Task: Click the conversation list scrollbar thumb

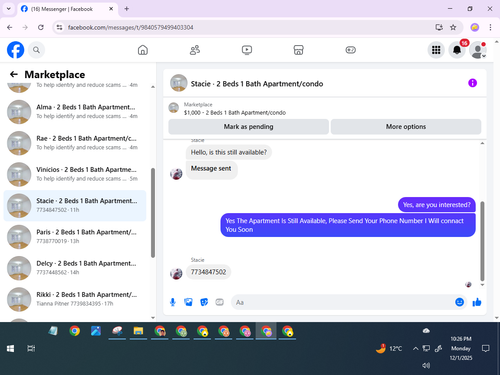Action: click(153, 213)
